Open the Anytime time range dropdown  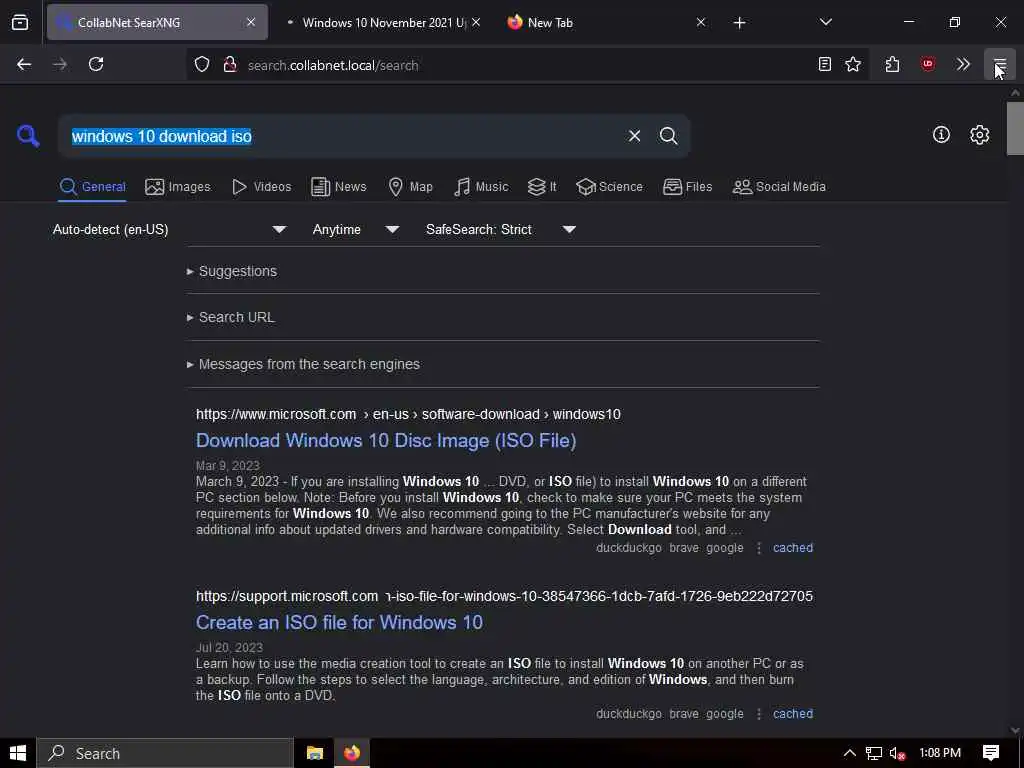pos(356,230)
